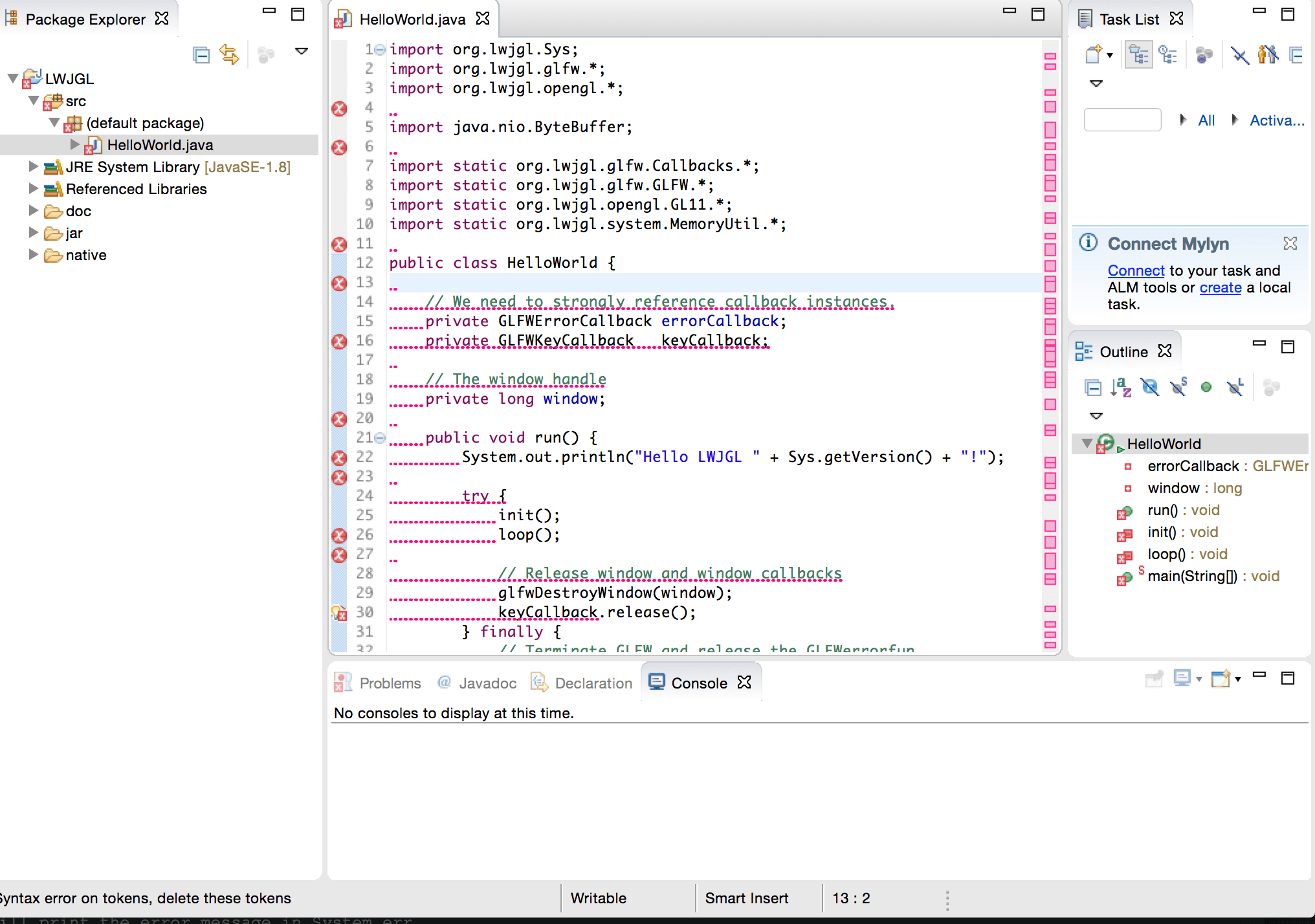This screenshot has height=924, width=1315.
Task: Click Hide Fields icon in Outline toolbar
Action: click(1149, 388)
